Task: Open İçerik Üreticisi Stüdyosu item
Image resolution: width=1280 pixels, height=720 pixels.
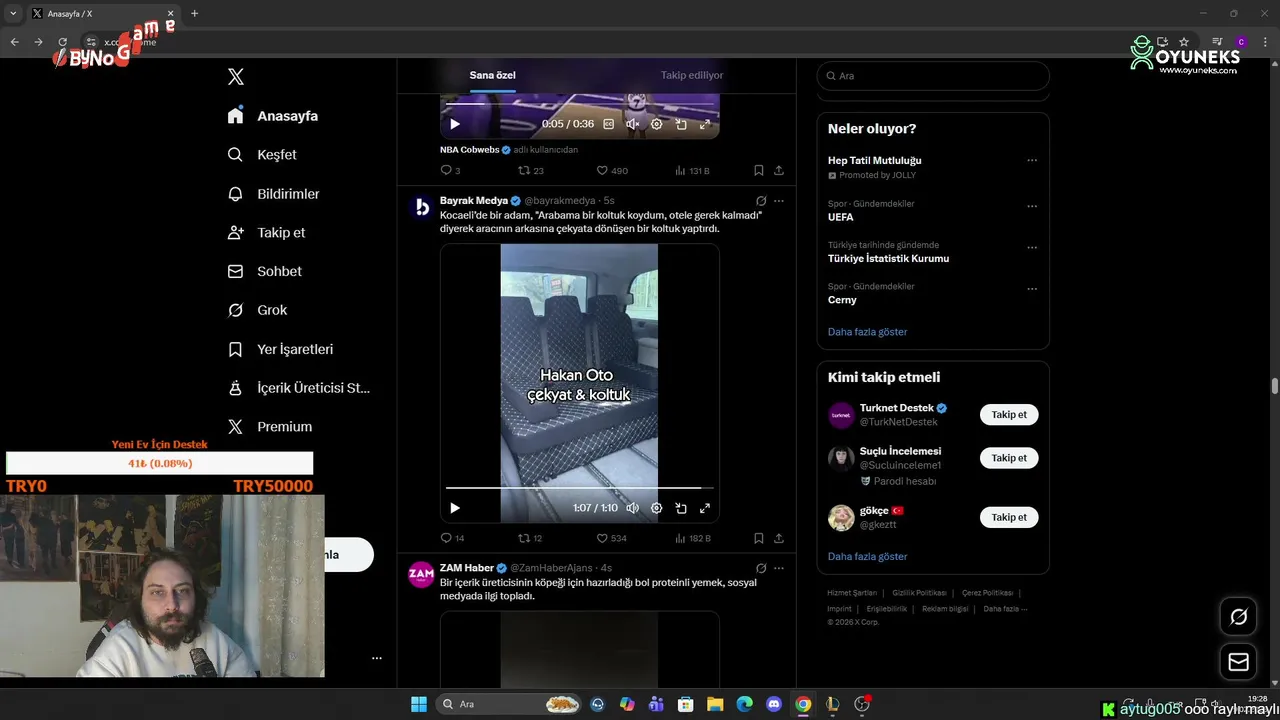Action: [x=298, y=388]
